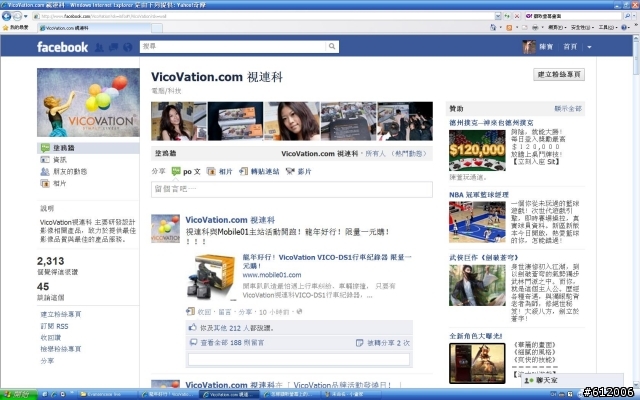Stop loading with the red X icon

pos(517,16)
